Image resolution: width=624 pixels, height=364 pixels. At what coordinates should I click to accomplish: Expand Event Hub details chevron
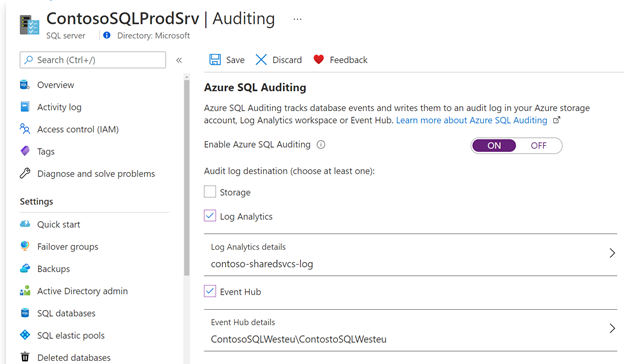[612, 328]
